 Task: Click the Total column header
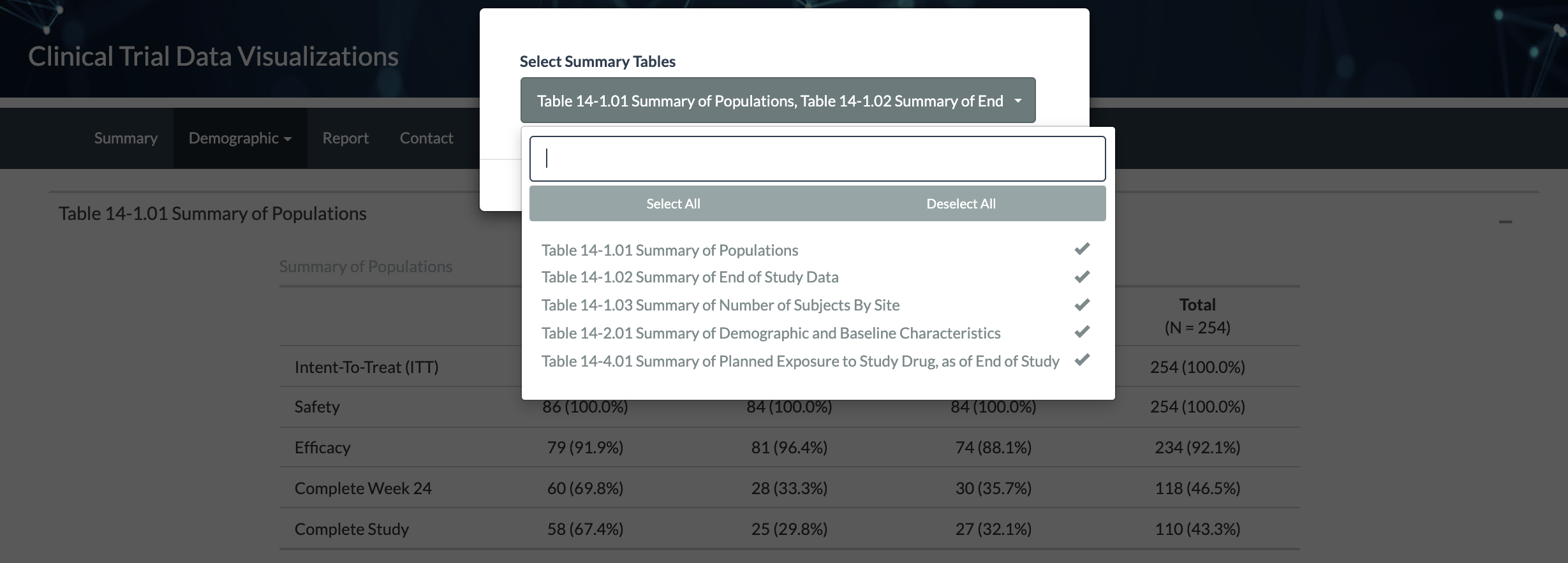tap(1197, 305)
